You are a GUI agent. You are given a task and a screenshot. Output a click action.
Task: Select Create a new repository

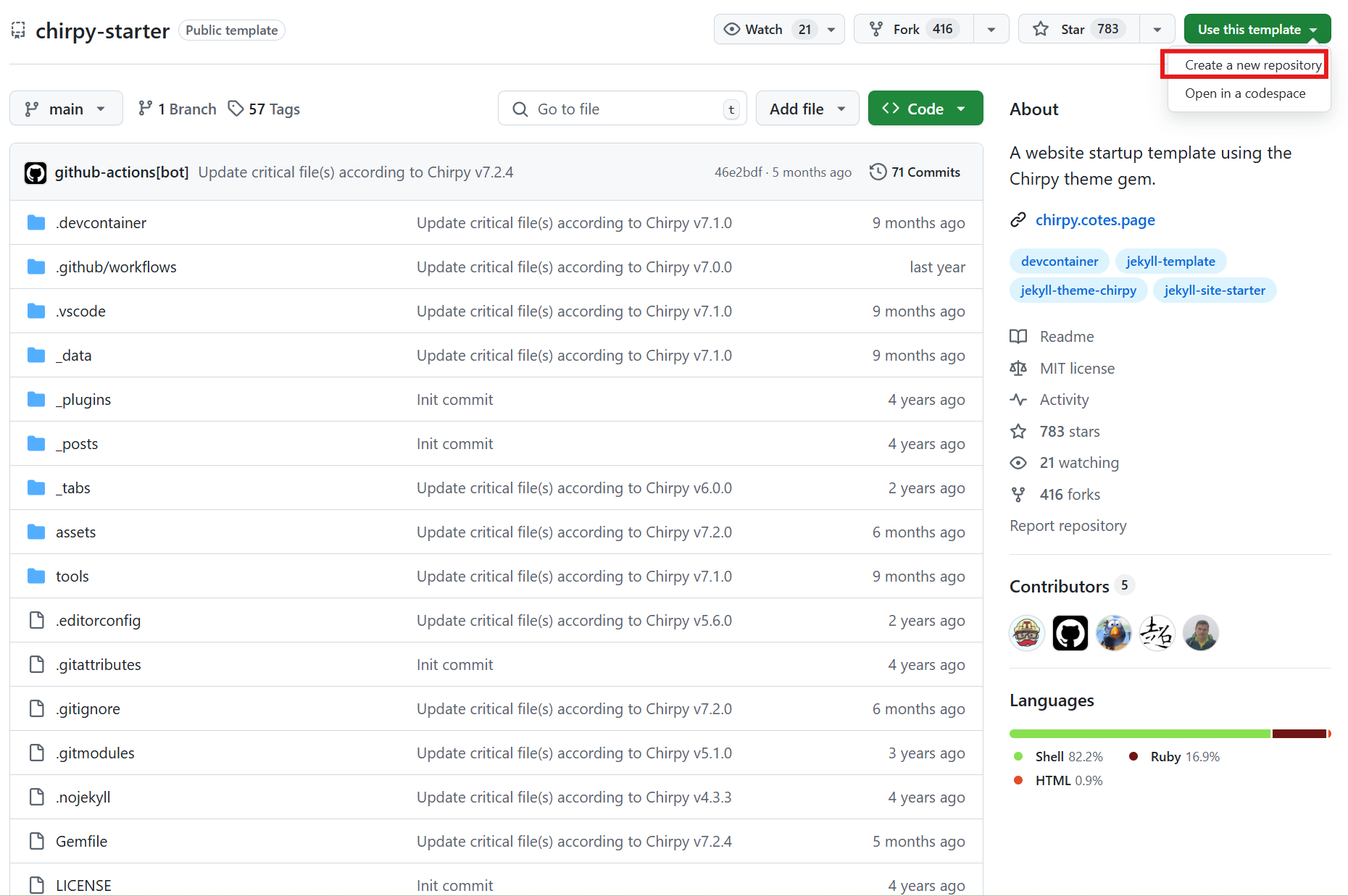[1252, 65]
